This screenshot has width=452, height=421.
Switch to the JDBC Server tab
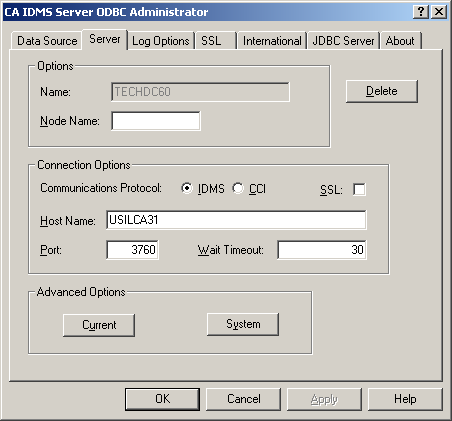tap(343, 41)
